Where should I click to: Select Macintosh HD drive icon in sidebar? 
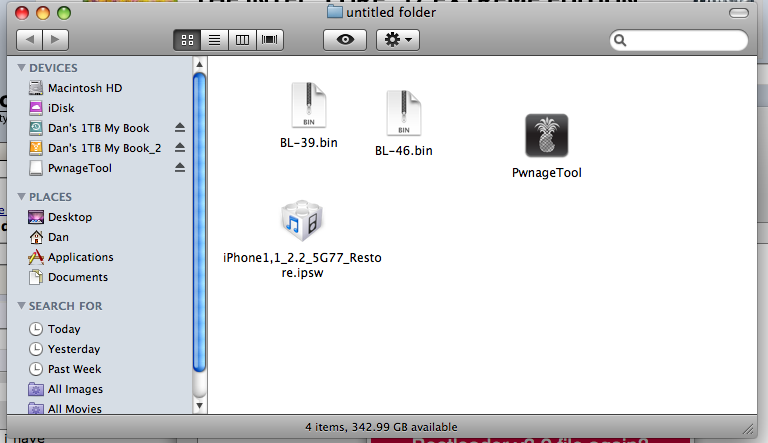(36, 88)
